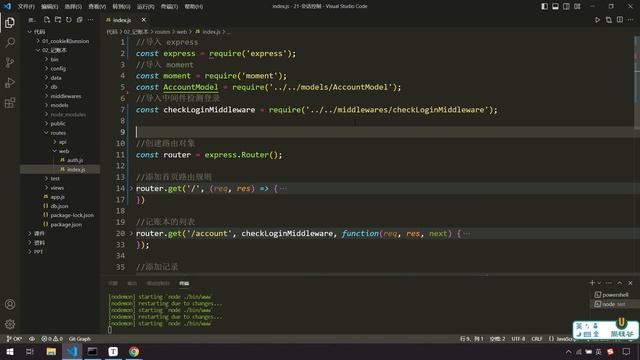Select index.js in the file tree
The image size is (640, 360).
76,169
